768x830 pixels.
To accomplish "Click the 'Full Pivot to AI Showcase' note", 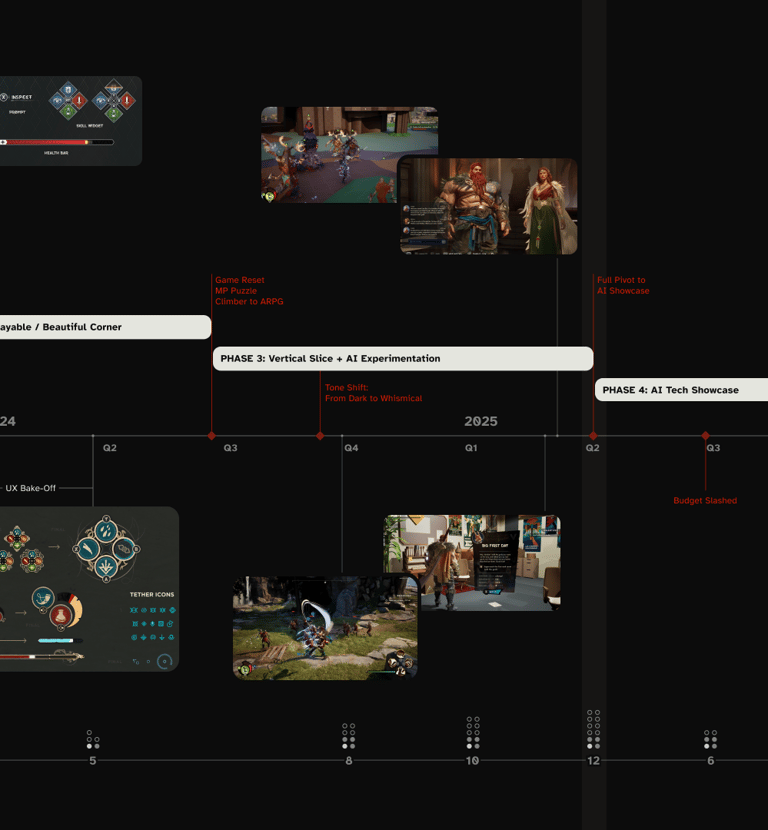I will [623, 285].
